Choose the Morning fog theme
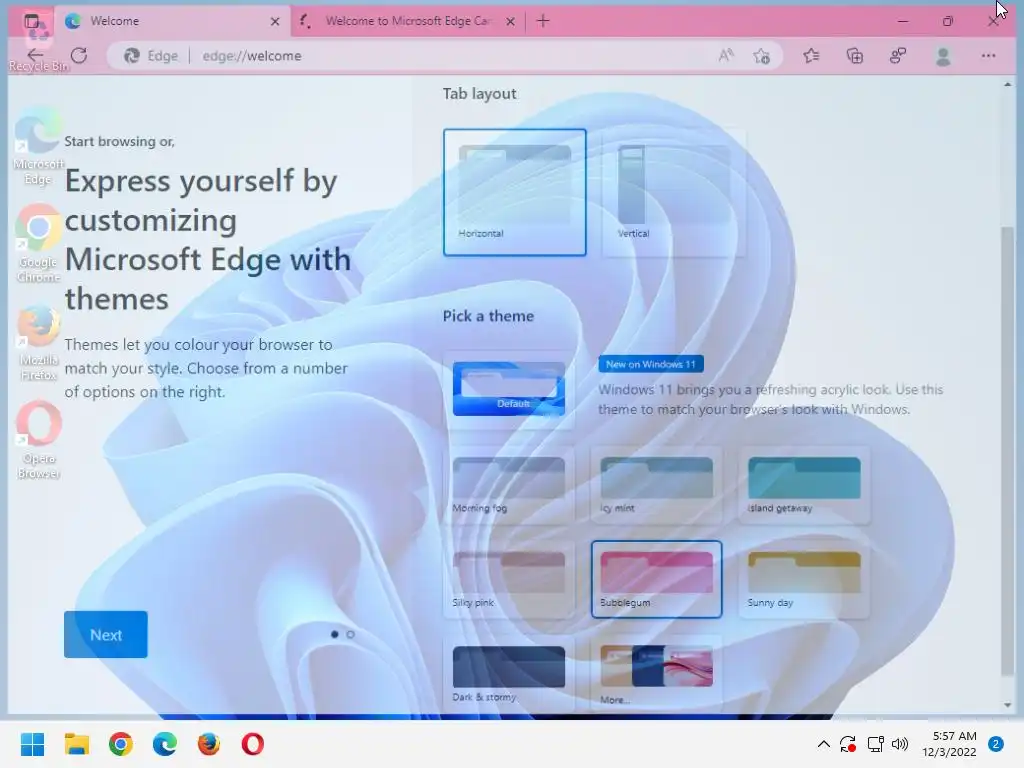 (x=509, y=485)
